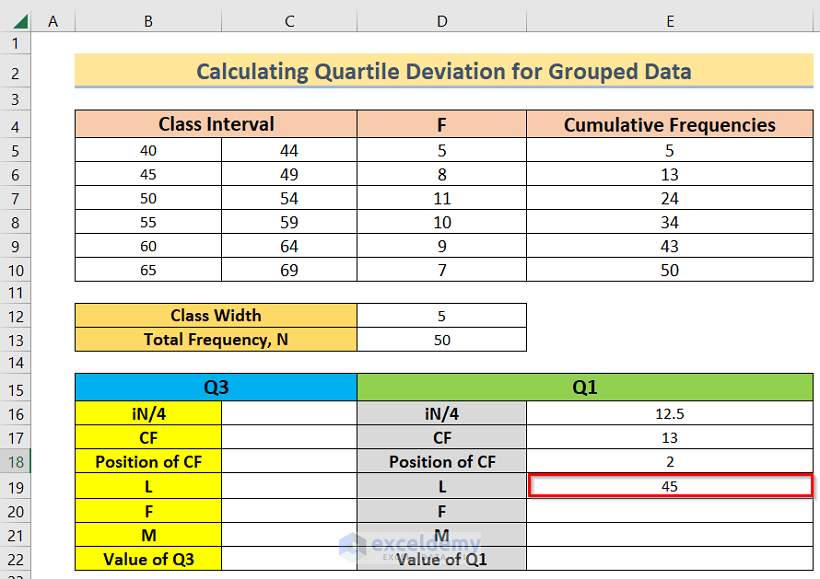Select the 'Class Width' label cell

[x=216, y=315]
